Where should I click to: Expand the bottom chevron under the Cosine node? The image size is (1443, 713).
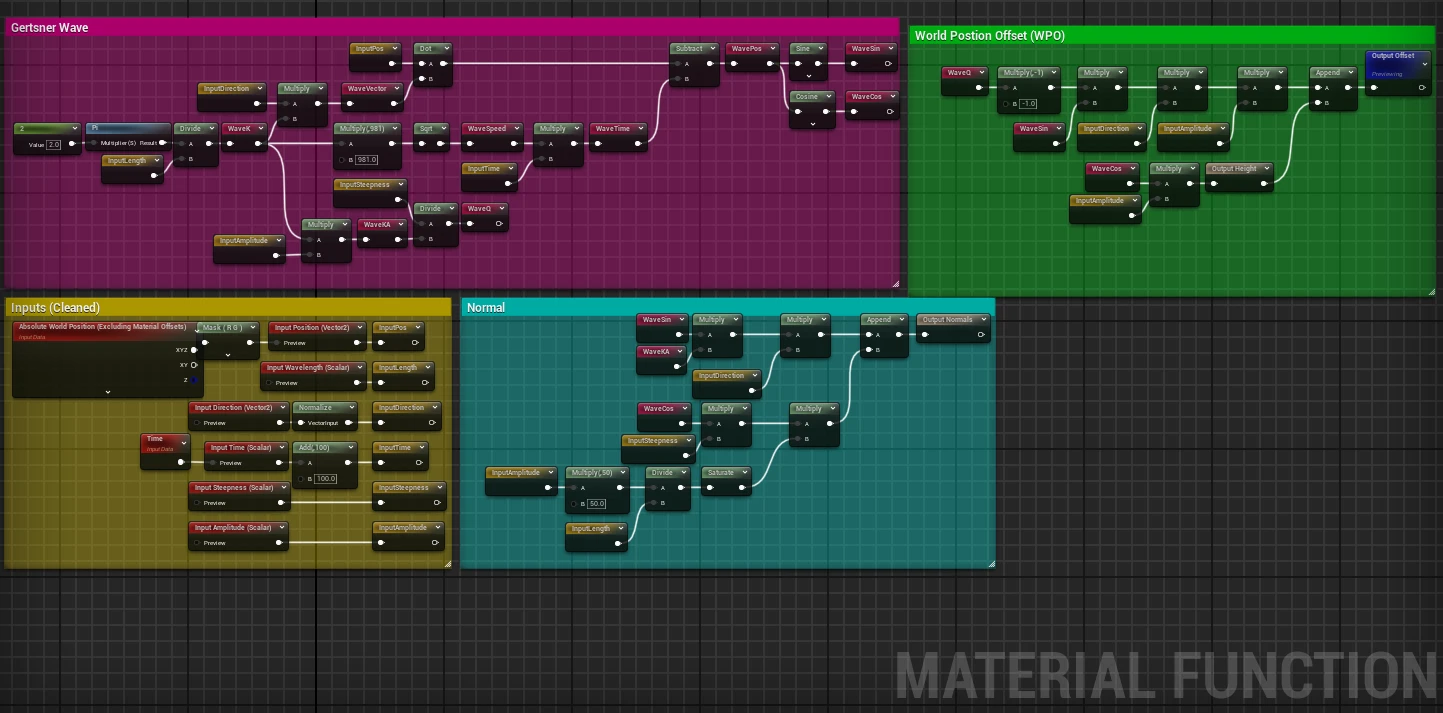tap(812, 123)
